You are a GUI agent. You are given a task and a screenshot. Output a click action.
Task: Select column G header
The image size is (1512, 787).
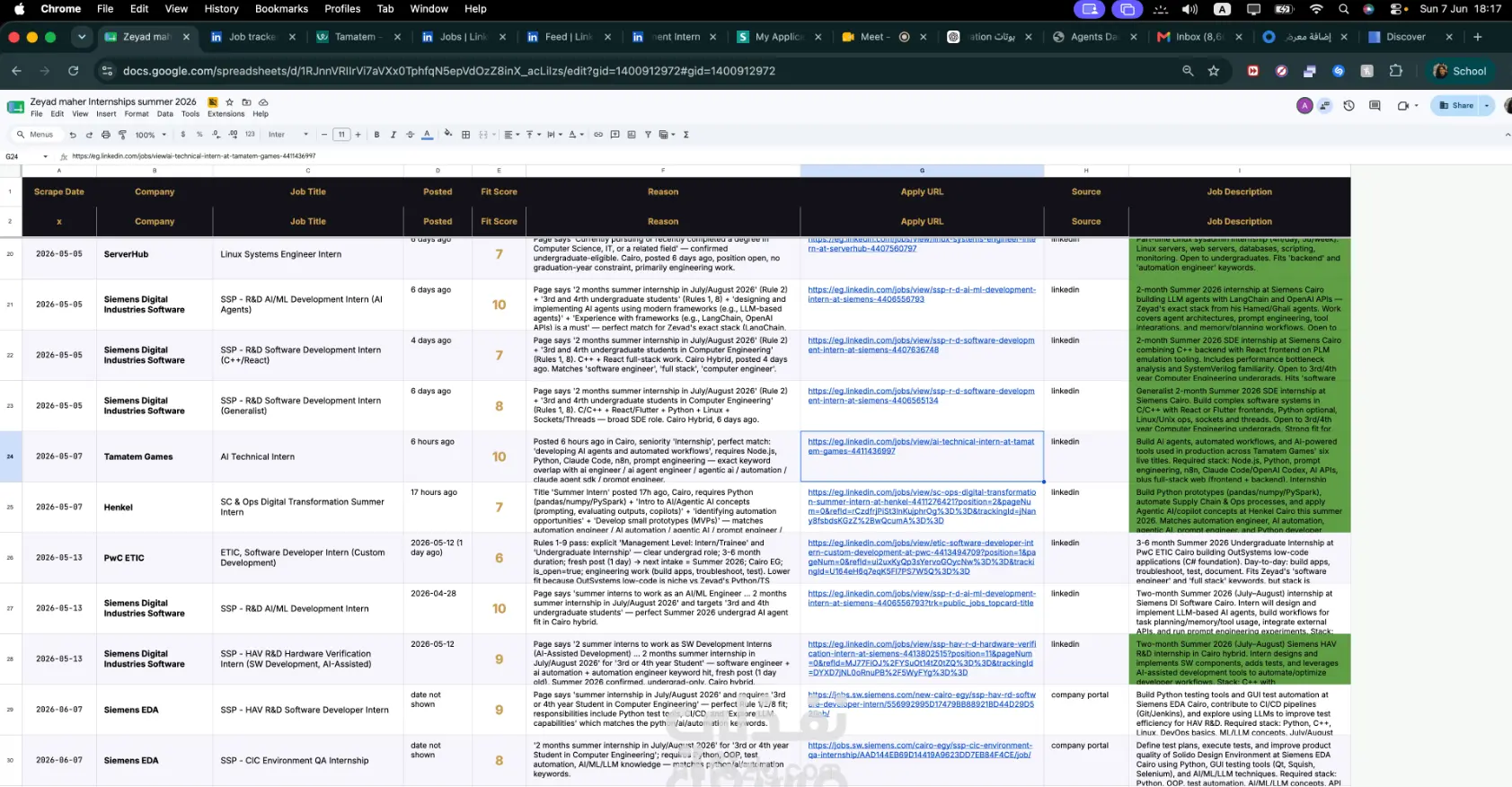tap(922, 171)
